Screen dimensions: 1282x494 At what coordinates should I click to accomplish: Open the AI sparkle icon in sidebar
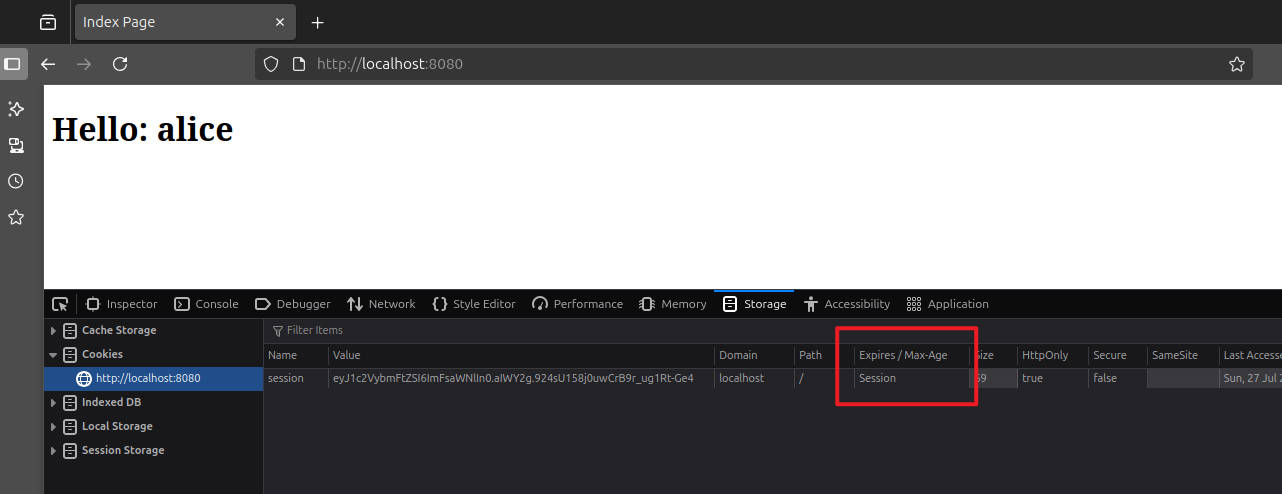pyautogui.click(x=16, y=109)
